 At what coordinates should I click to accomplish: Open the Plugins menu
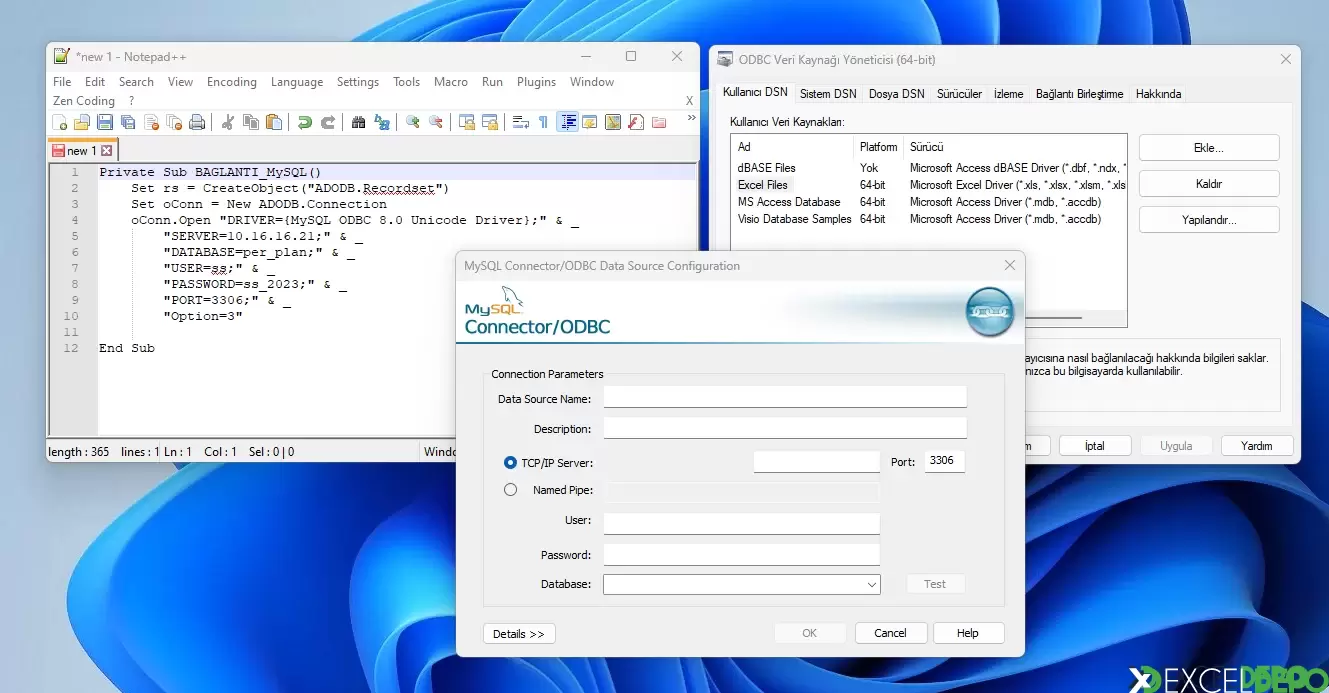point(537,82)
